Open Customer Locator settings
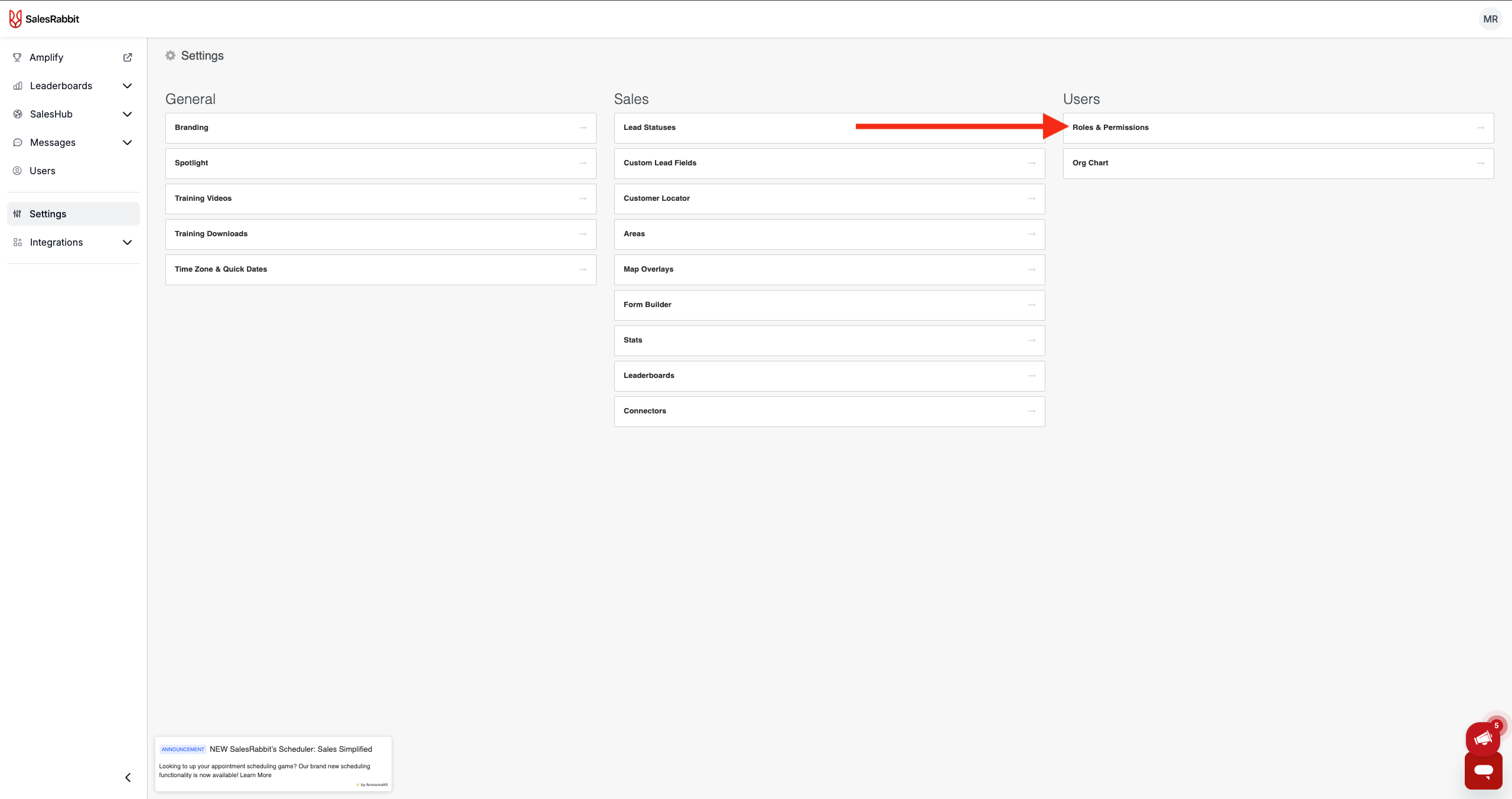The image size is (1512, 799). (830, 198)
